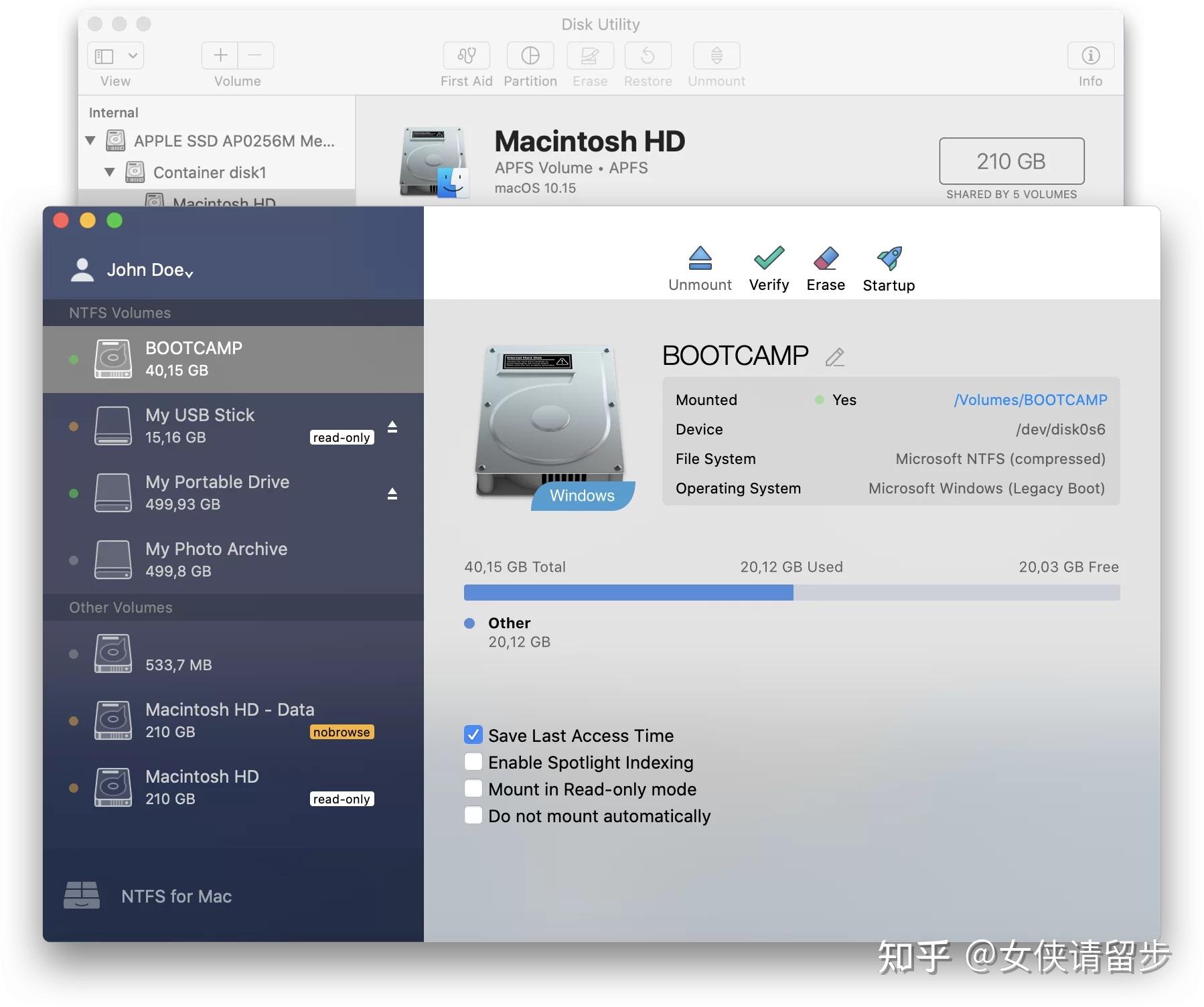Run First Aid in Disk Utility
The image size is (1204, 1007).
465,64
